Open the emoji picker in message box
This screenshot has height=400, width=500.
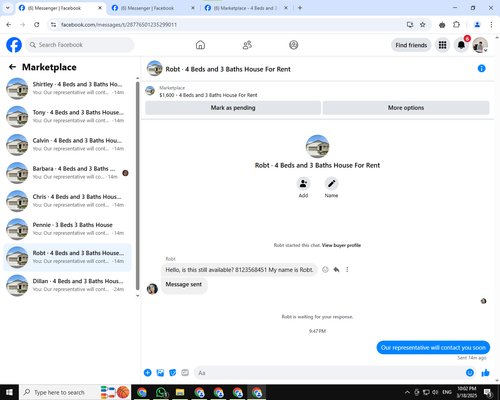(470, 373)
